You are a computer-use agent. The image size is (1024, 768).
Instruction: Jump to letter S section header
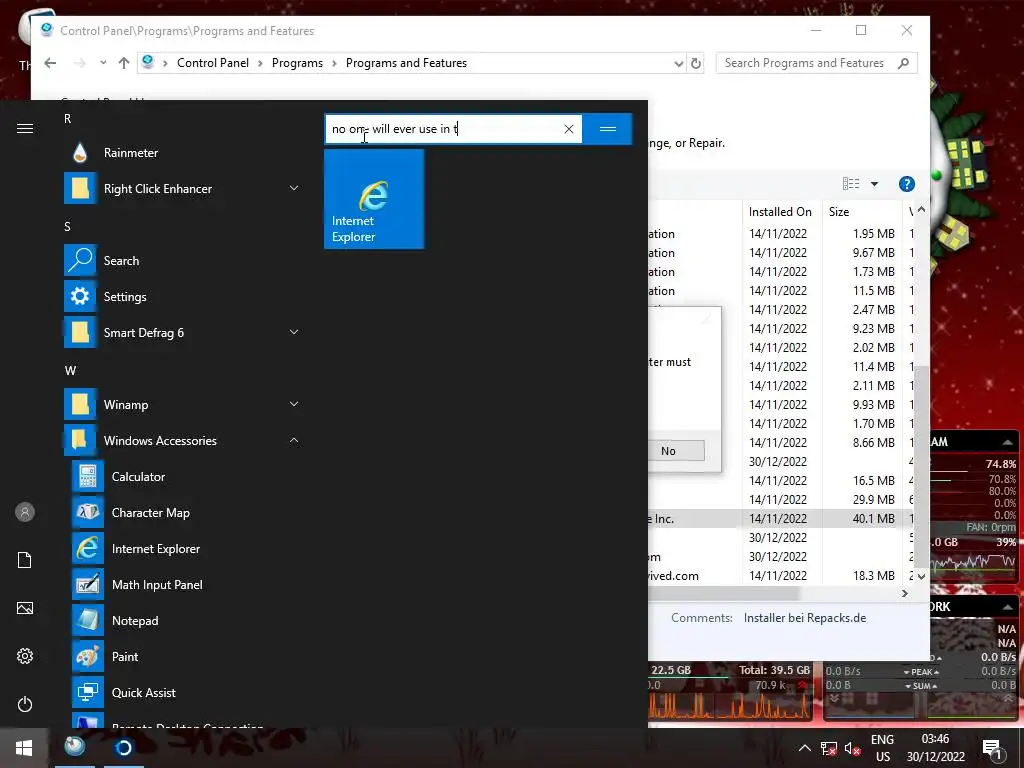(67, 227)
